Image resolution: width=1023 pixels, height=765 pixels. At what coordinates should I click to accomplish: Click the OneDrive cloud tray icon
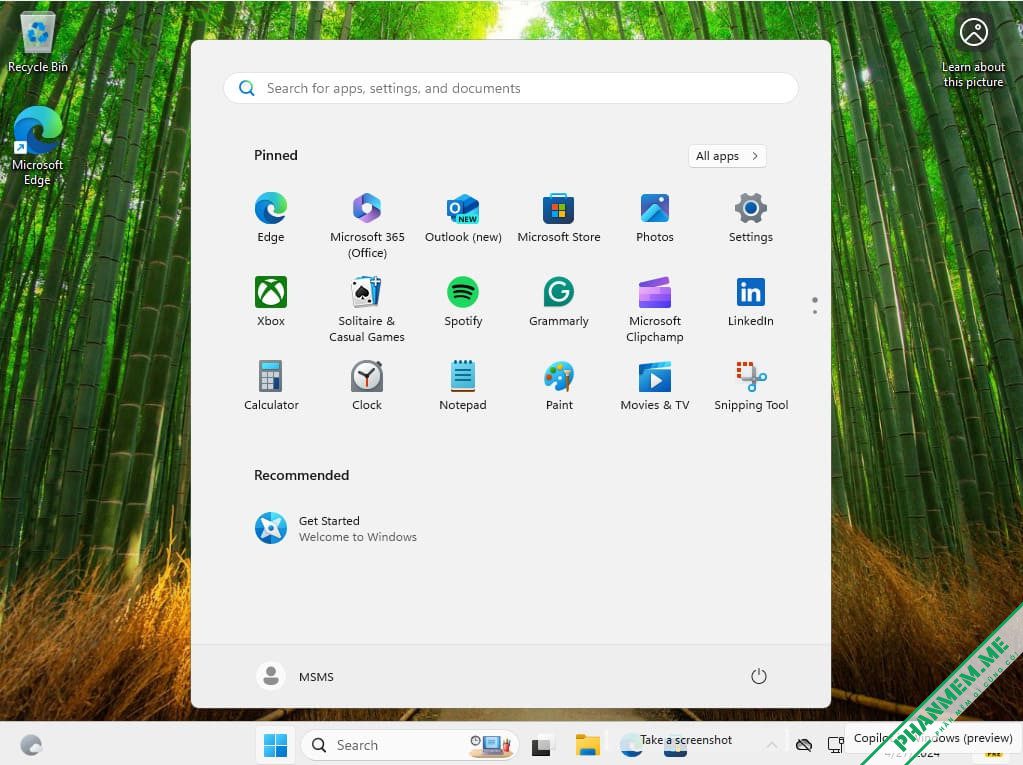804,745
